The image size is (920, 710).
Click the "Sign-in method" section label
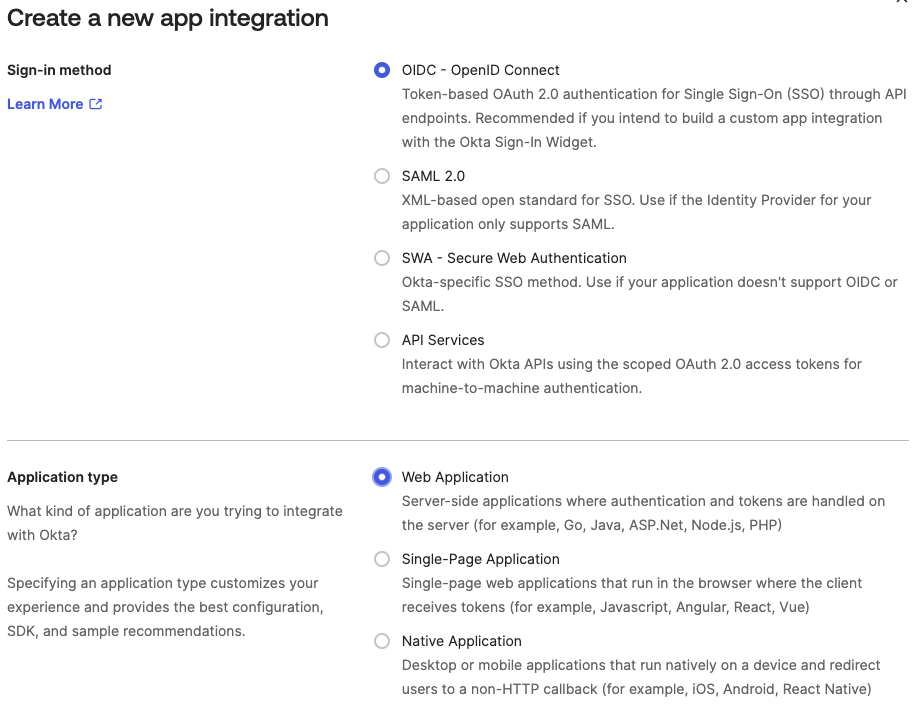[x=59, y=70]
